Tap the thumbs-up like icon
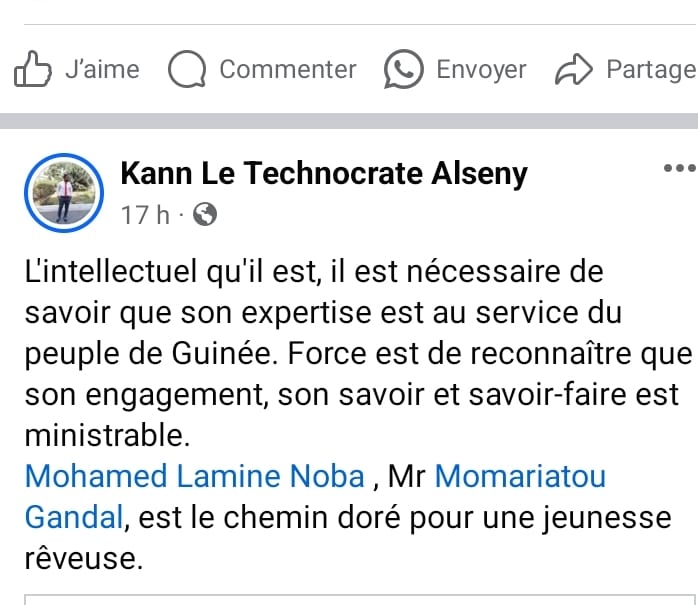The height and width of the screenshot is (605, 698). [x=32, y=69]
